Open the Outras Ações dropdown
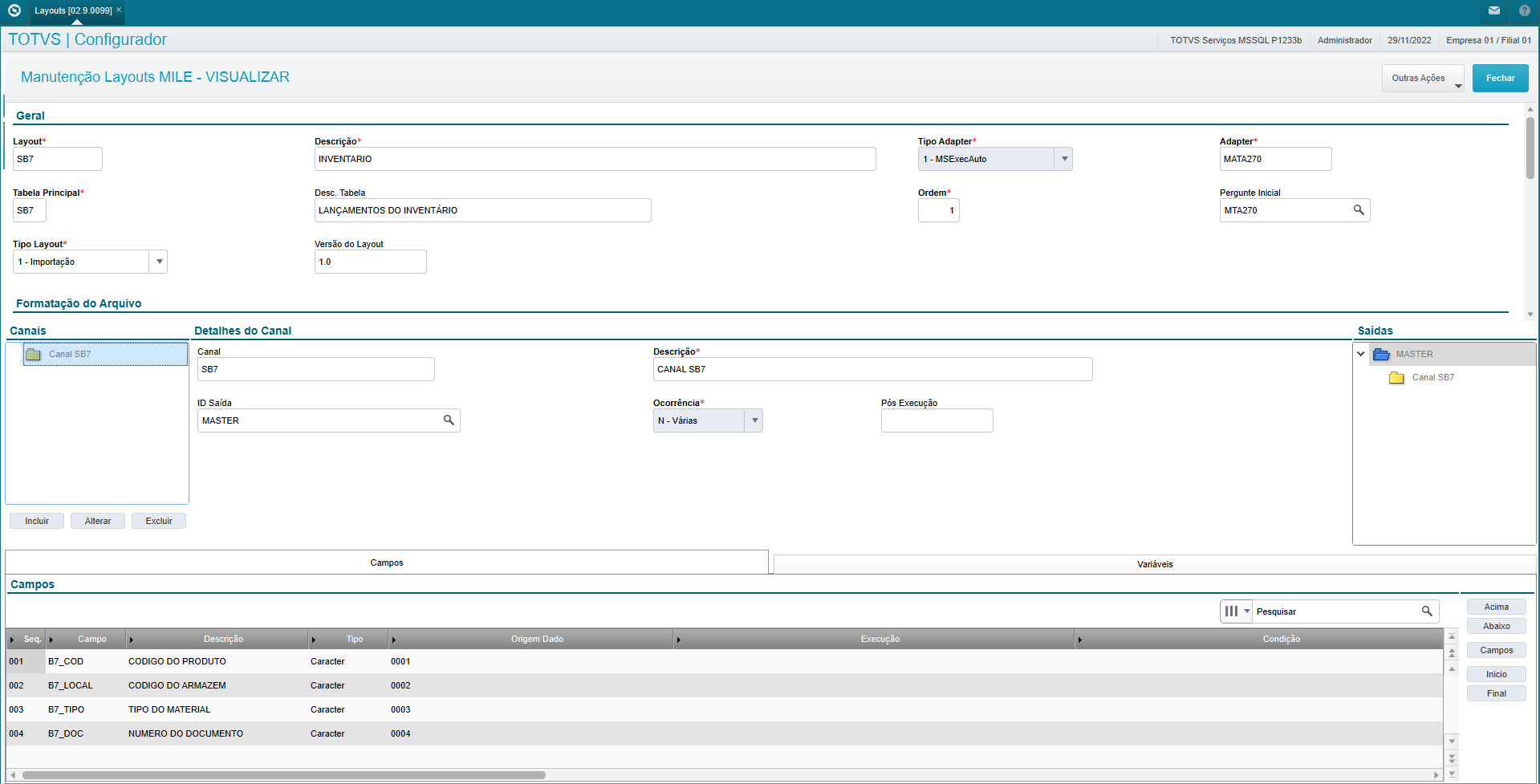Viewport: 1540px width, 784px height. (x=1423, y=79)
